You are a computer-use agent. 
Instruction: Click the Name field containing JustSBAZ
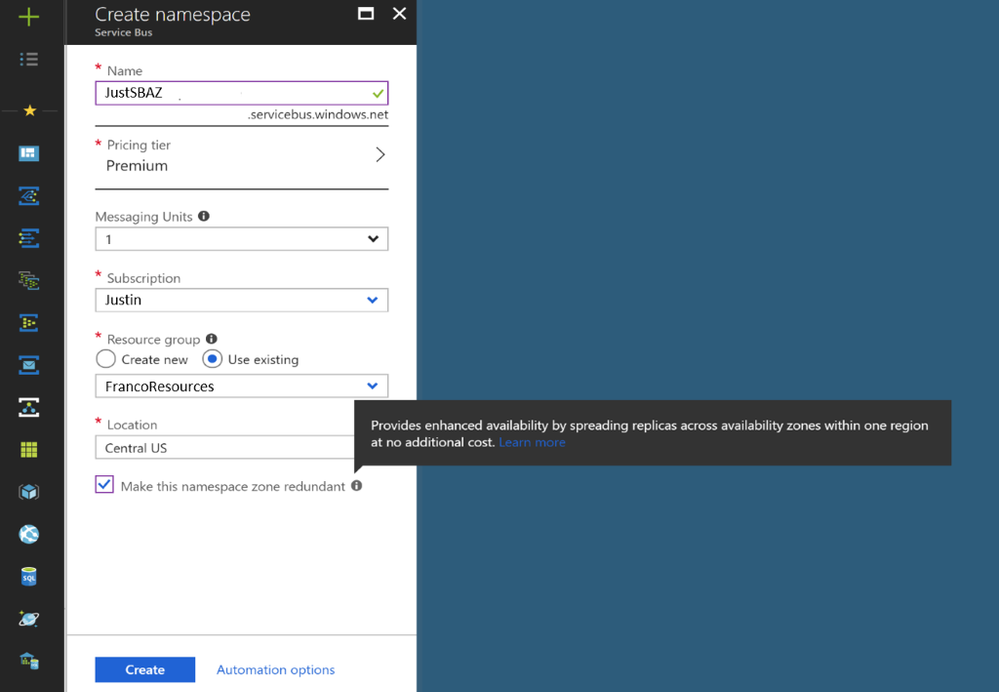[241, 93]
